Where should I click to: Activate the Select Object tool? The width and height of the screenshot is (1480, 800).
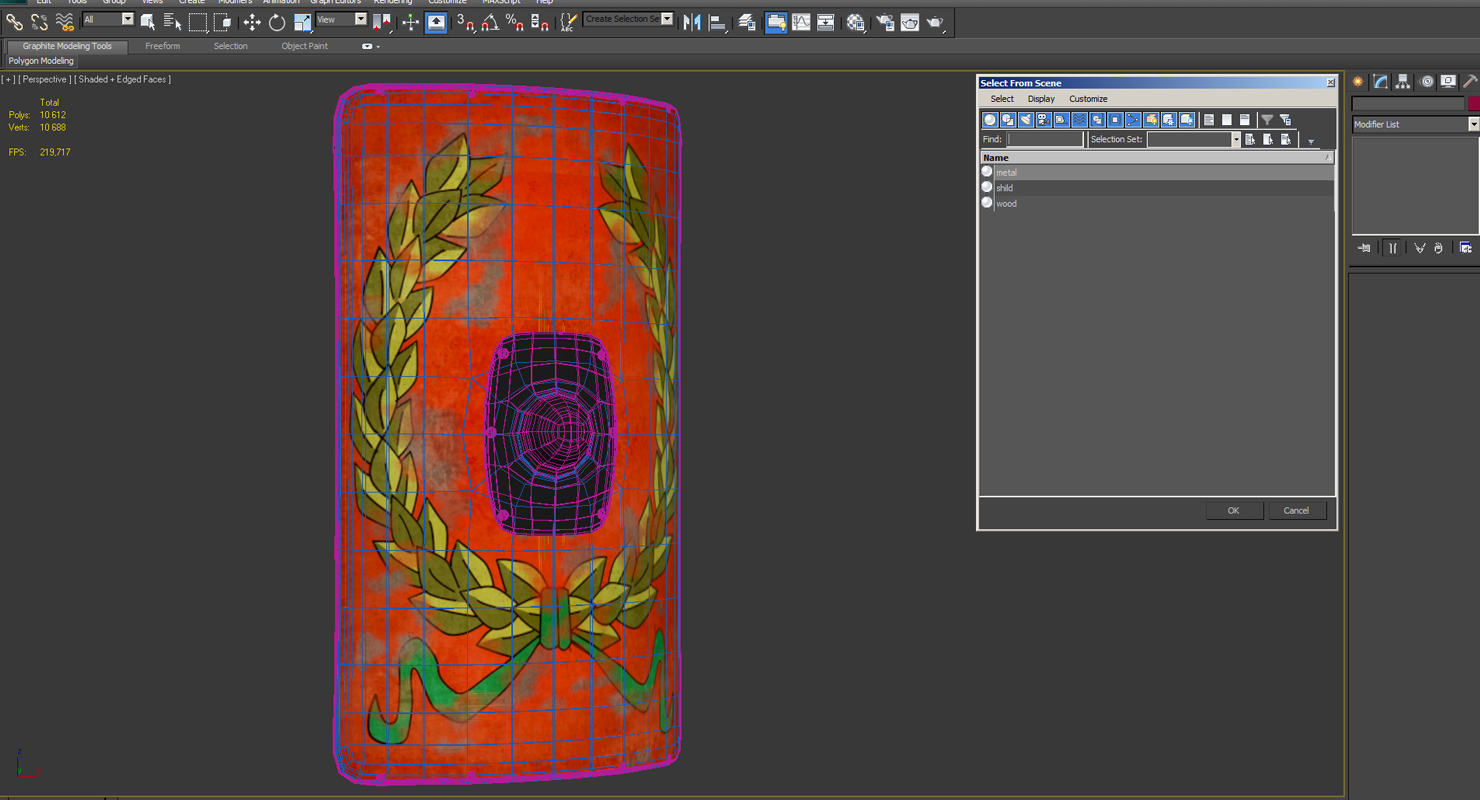click(148, 21)
